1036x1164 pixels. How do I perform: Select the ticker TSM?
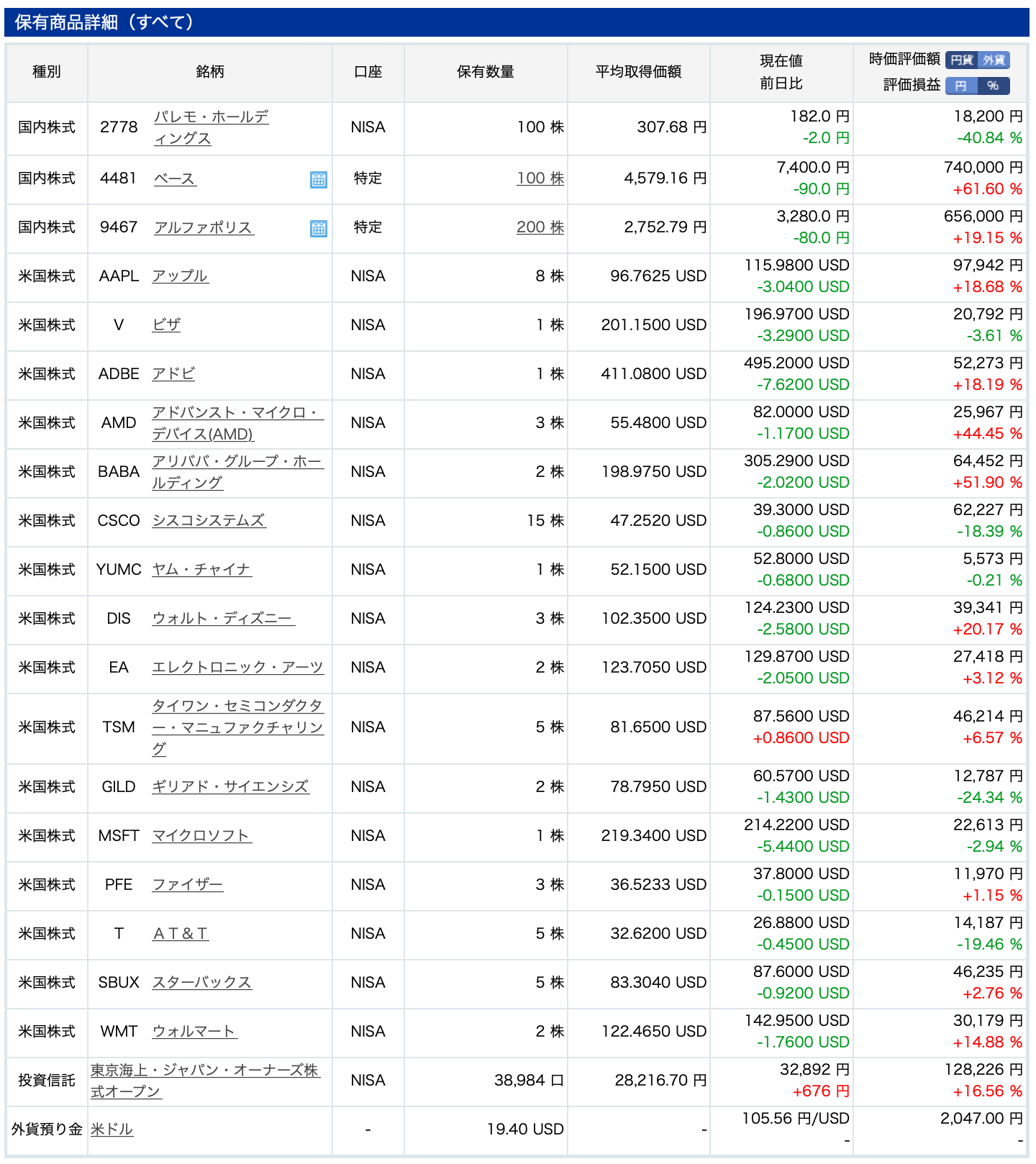[119, 727]
